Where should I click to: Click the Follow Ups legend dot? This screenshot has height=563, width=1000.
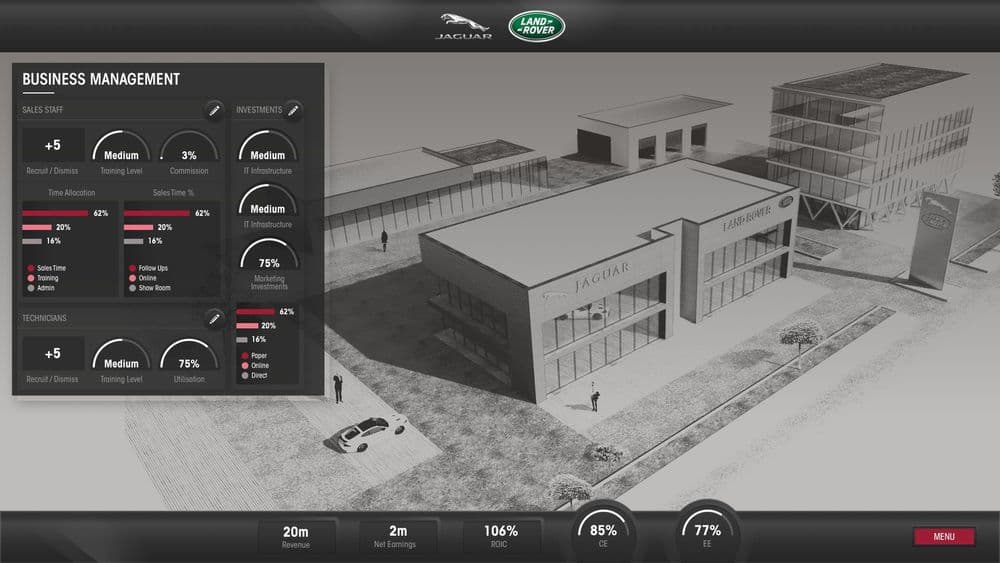(132, 268)
